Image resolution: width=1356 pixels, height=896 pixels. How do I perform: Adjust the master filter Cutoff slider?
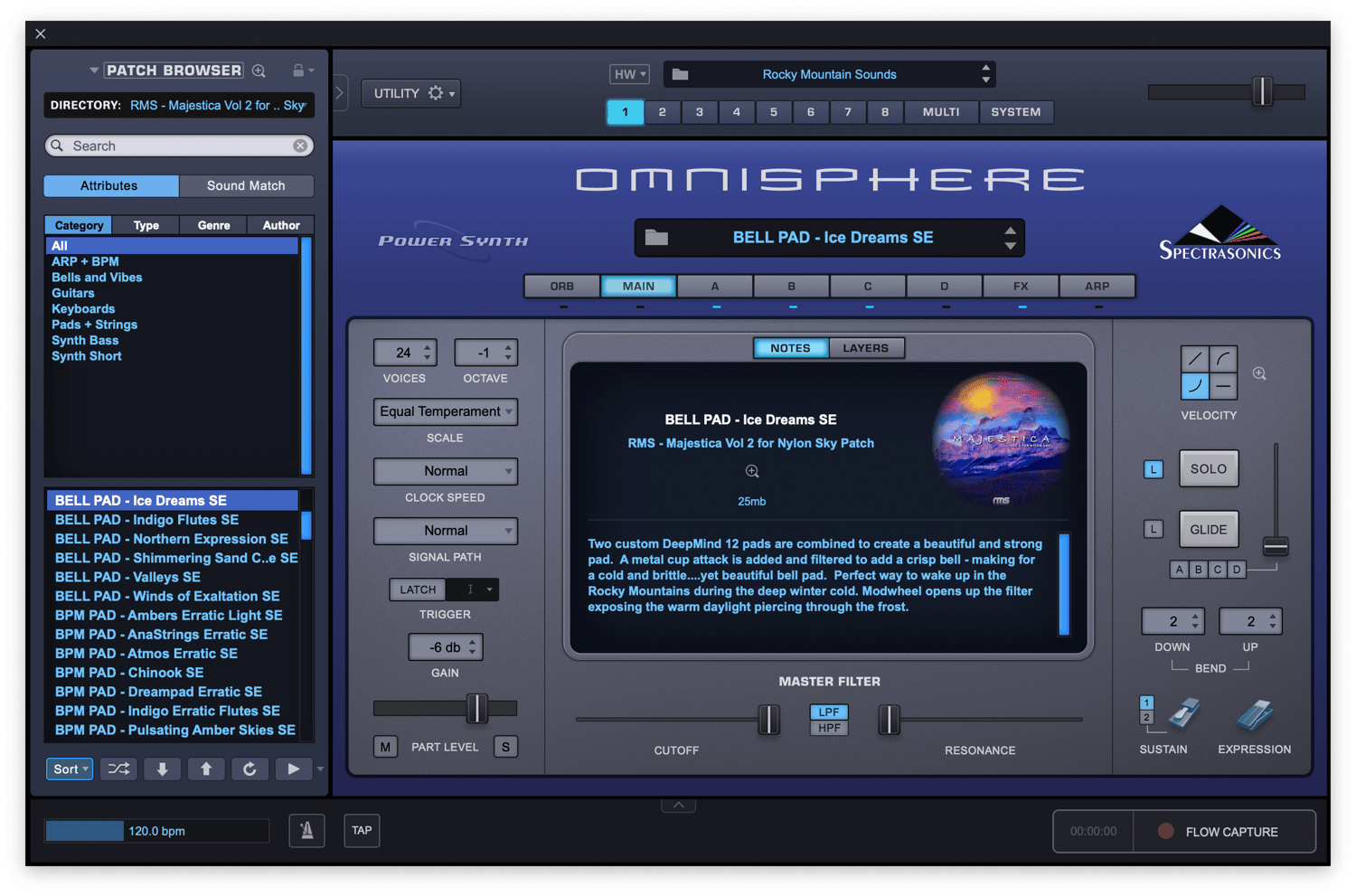(768, 720)
